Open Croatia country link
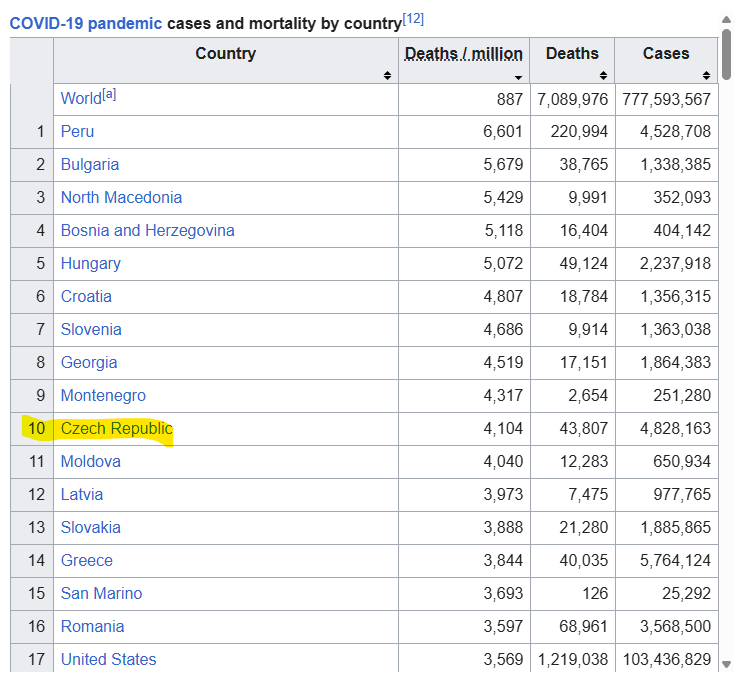This screenshot has width=740, height=692. (86, 296)
